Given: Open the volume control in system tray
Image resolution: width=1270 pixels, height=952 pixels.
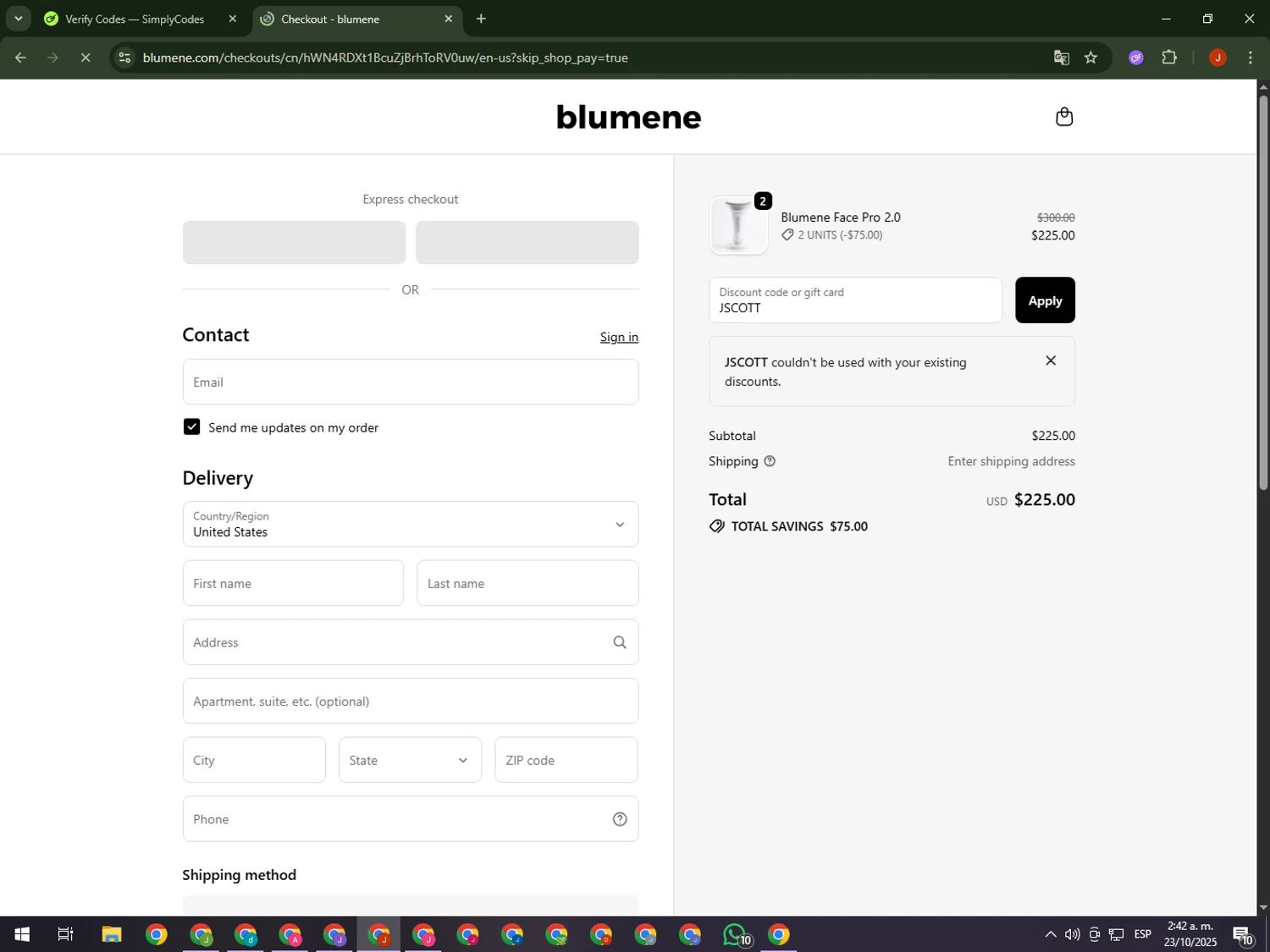Looking at the screenshot, I should tap(1072, 934).
